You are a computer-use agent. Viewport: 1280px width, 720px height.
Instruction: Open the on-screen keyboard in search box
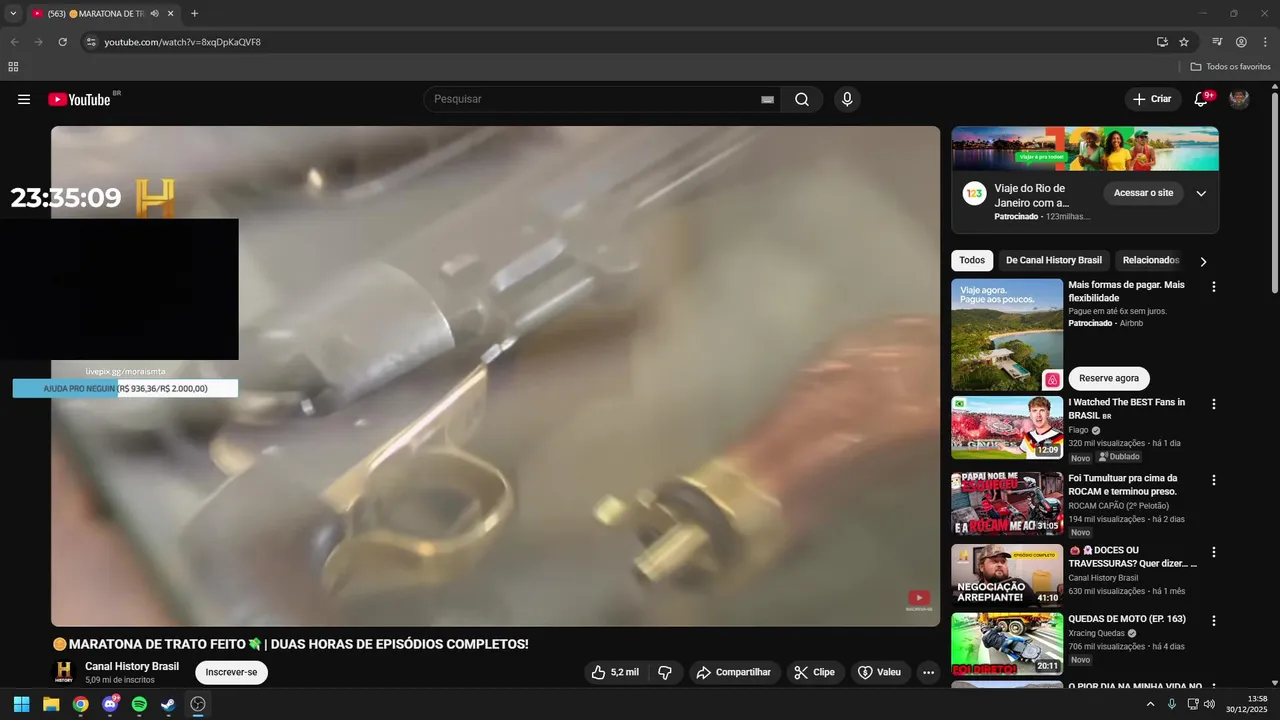point(767,100)
